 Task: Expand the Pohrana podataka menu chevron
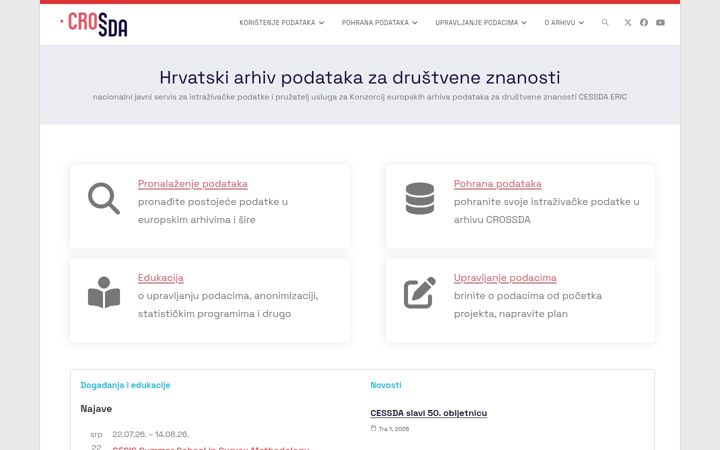click(x=415, y=22)
